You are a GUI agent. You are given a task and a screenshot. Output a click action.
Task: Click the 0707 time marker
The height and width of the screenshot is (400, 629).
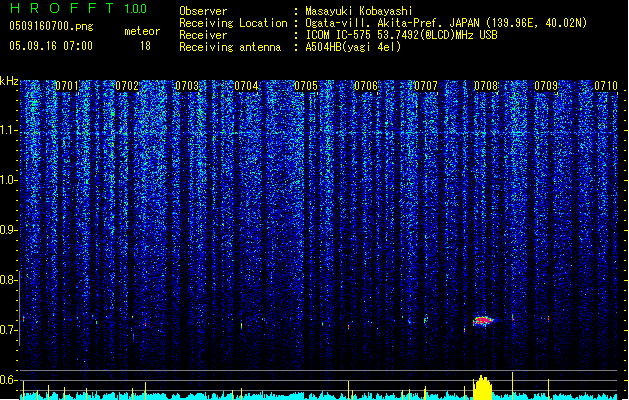pyautogui.click(x=426, y=86)
